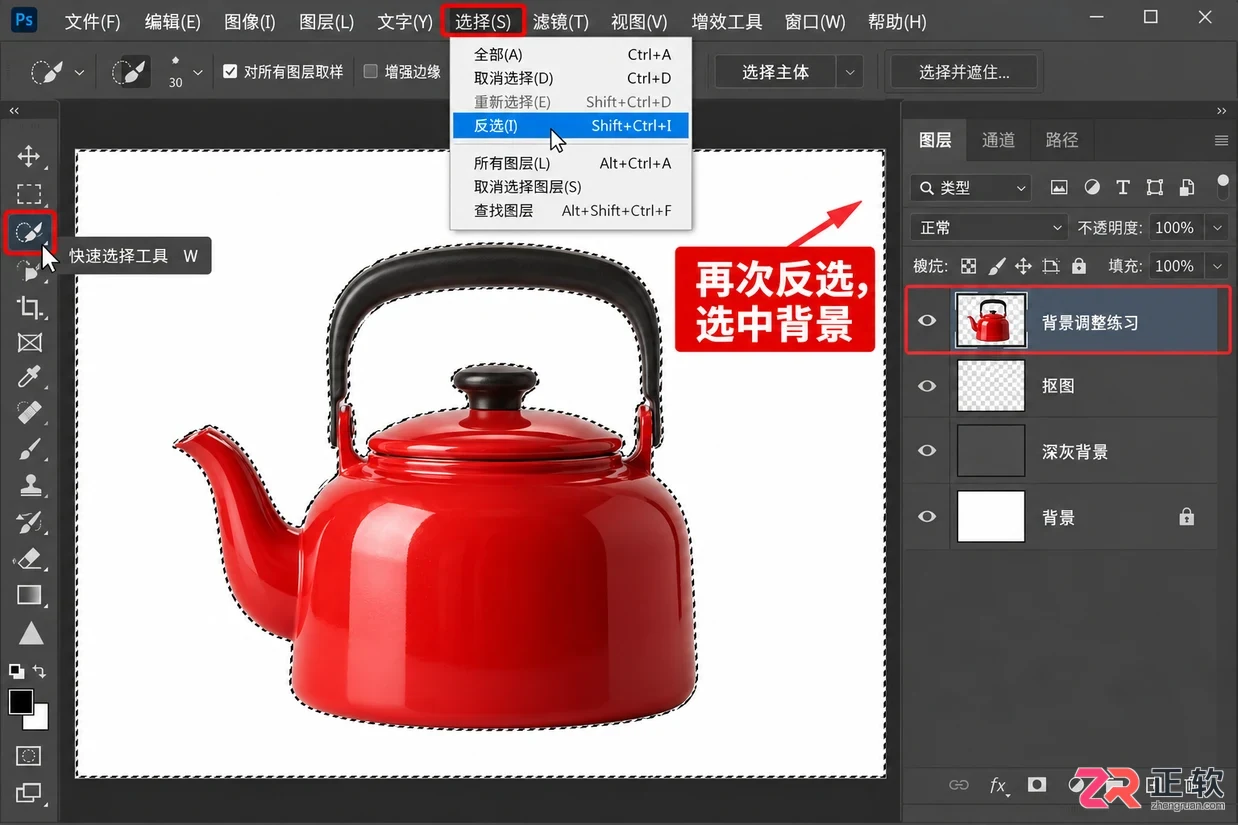Filter layers by pixel layer type

1059,187
